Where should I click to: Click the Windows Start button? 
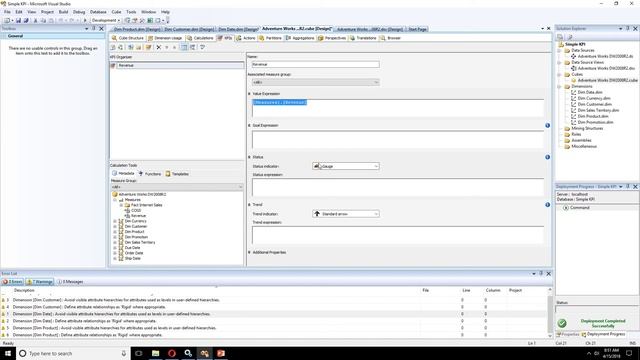[8, 353]
